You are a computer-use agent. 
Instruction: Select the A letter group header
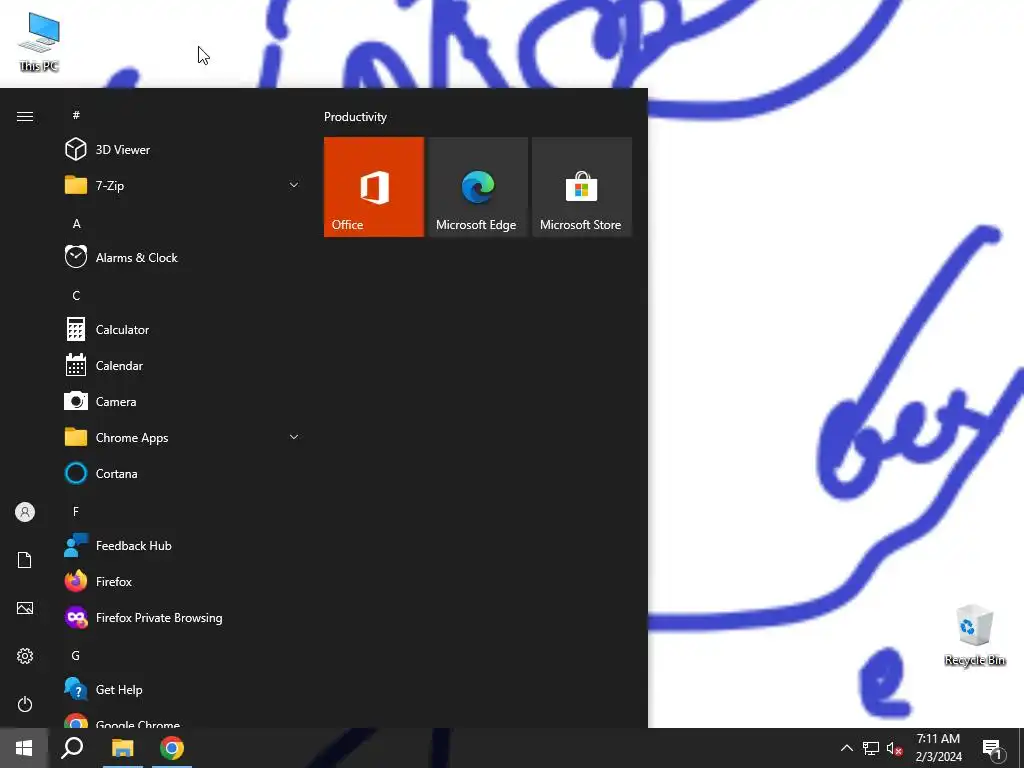click(76, 224)
